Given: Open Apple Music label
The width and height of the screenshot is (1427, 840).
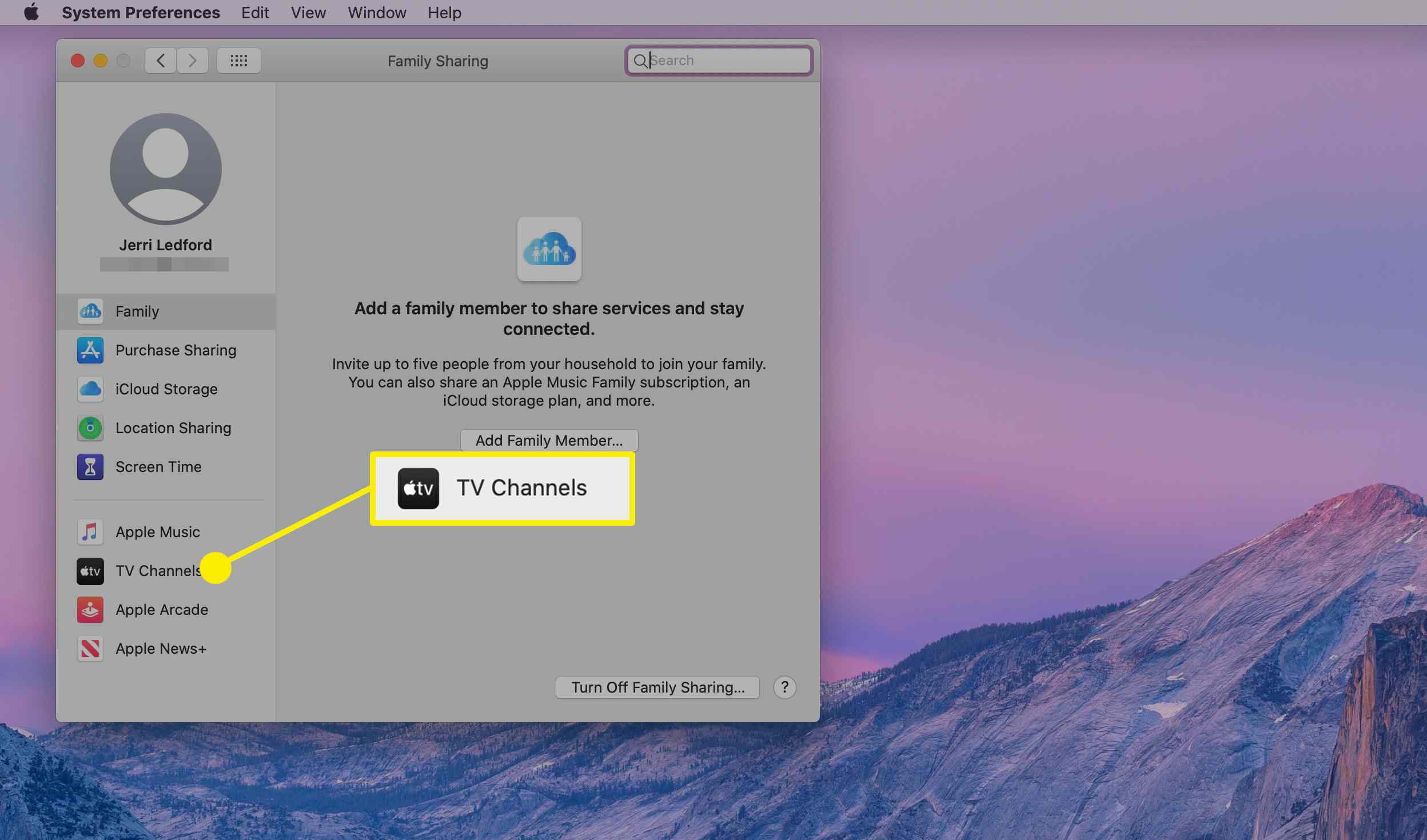Looking at the screenshot, I should pyautogui.click(x=158, y=532).
